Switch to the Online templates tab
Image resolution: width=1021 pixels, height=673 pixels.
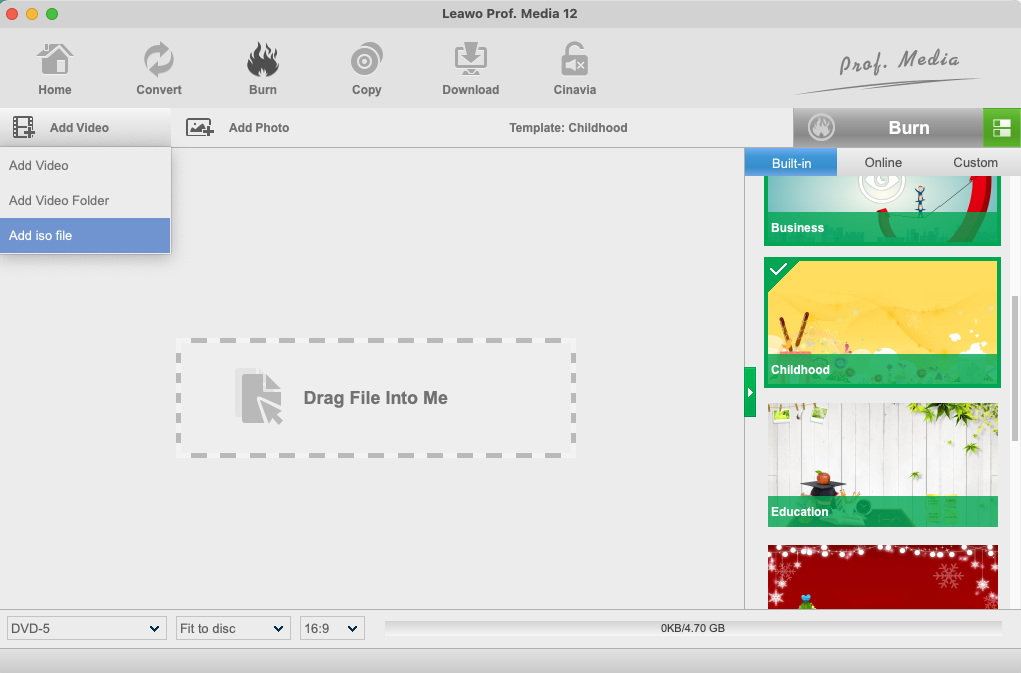point(883,162)
